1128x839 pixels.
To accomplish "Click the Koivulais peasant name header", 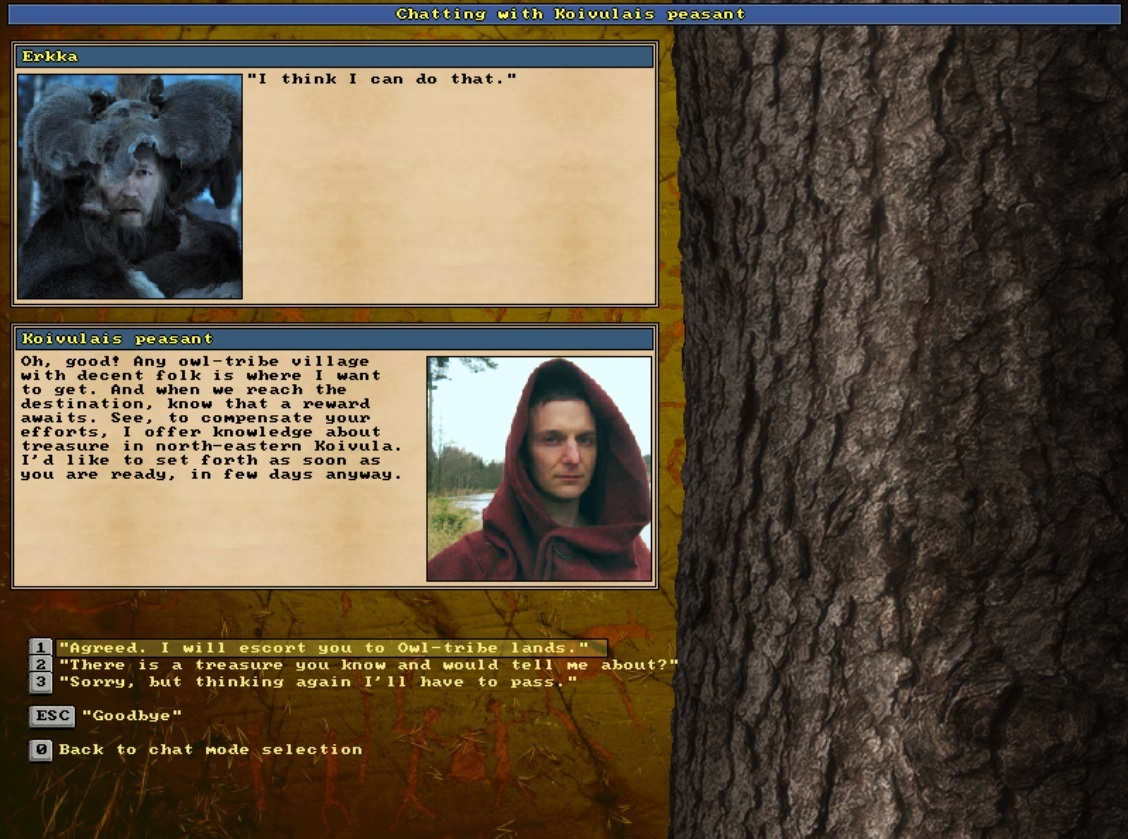I will pyautogui.click(x=335, y=338).
